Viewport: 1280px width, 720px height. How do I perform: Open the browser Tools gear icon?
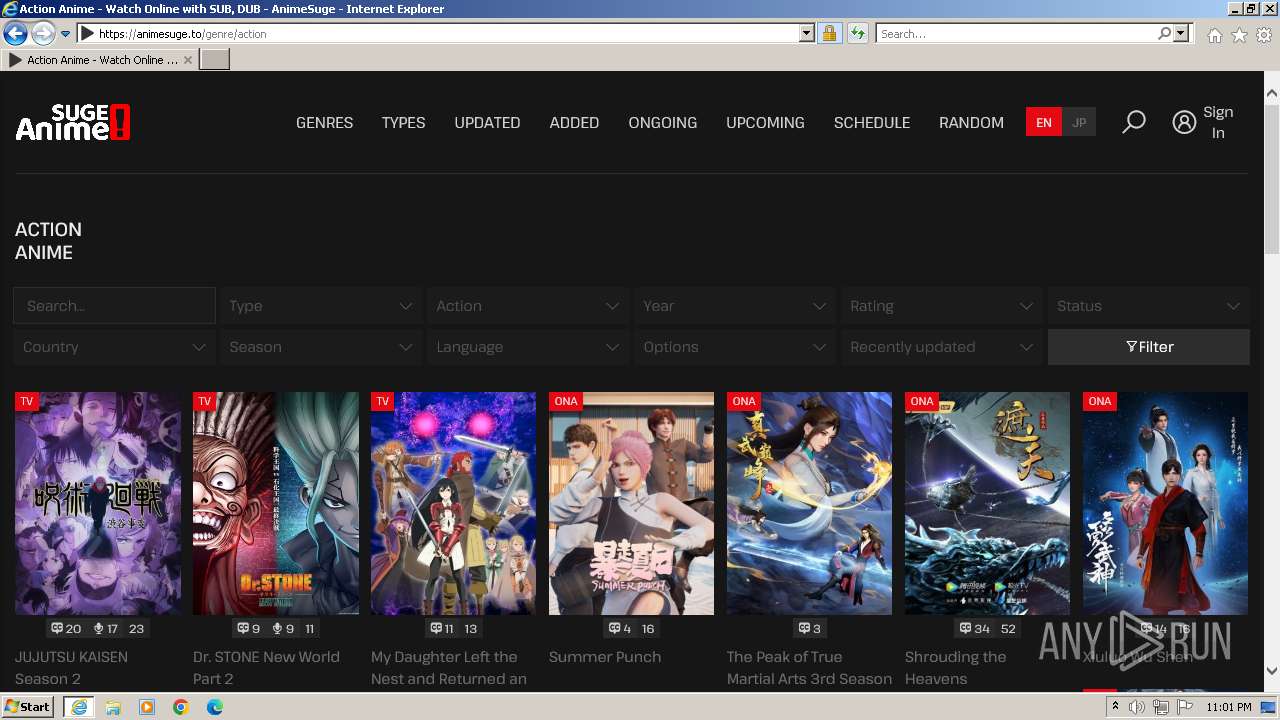[1264, 35]
